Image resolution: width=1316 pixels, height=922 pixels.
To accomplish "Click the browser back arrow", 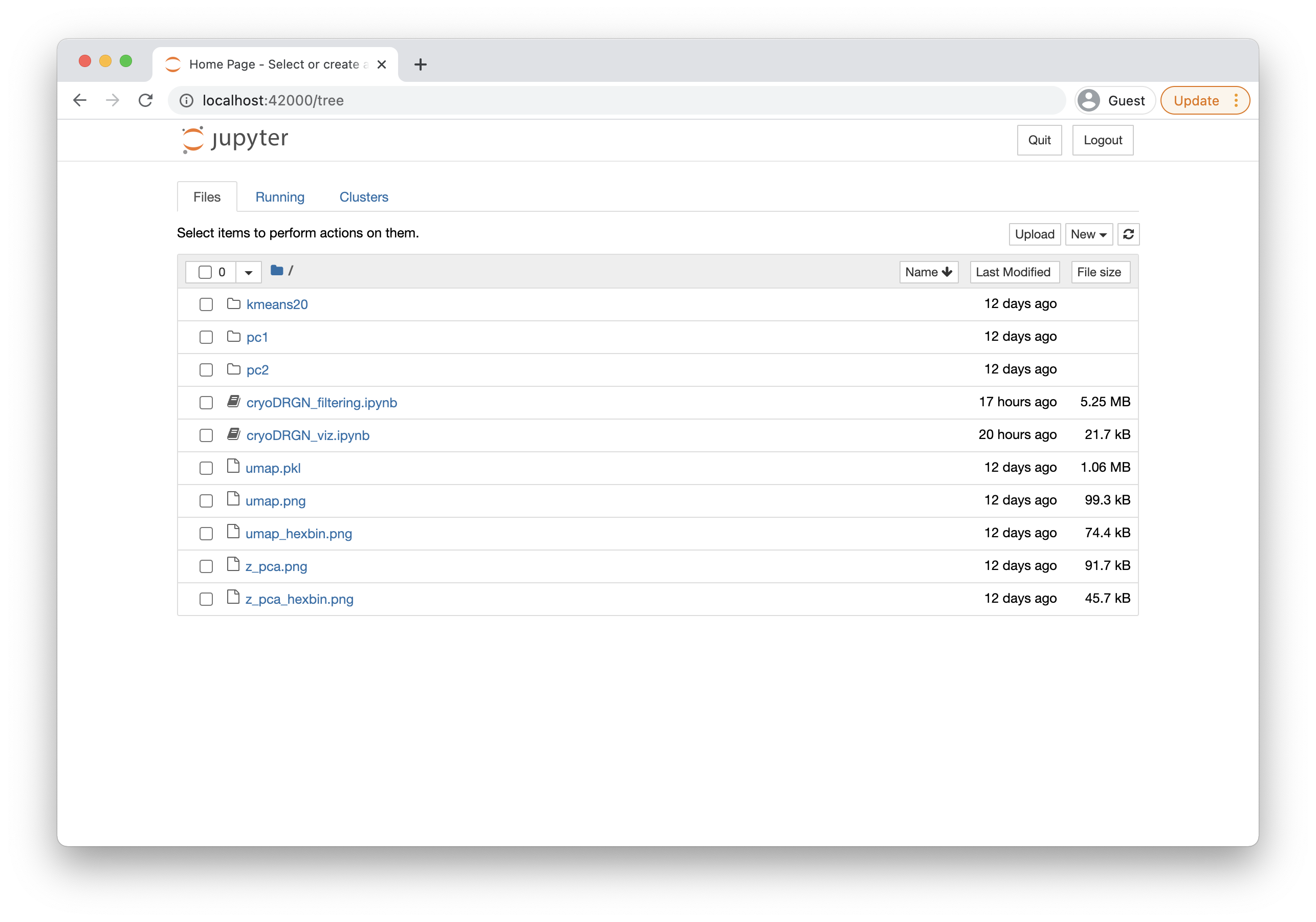I will (x=80, y=100).
